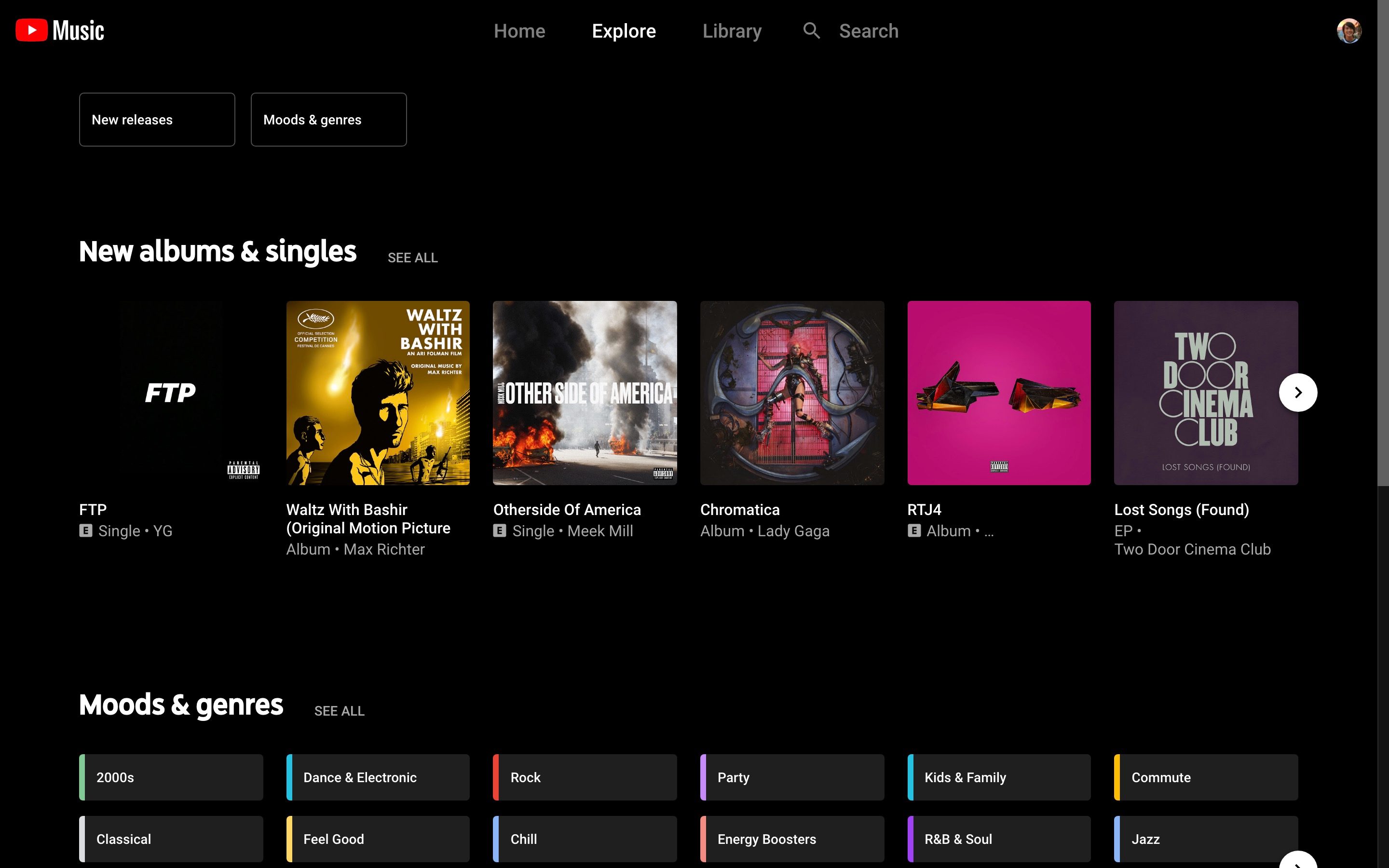The image size is (1389, 868).
Task: See all moods & genres
Action: coord(339,711)
